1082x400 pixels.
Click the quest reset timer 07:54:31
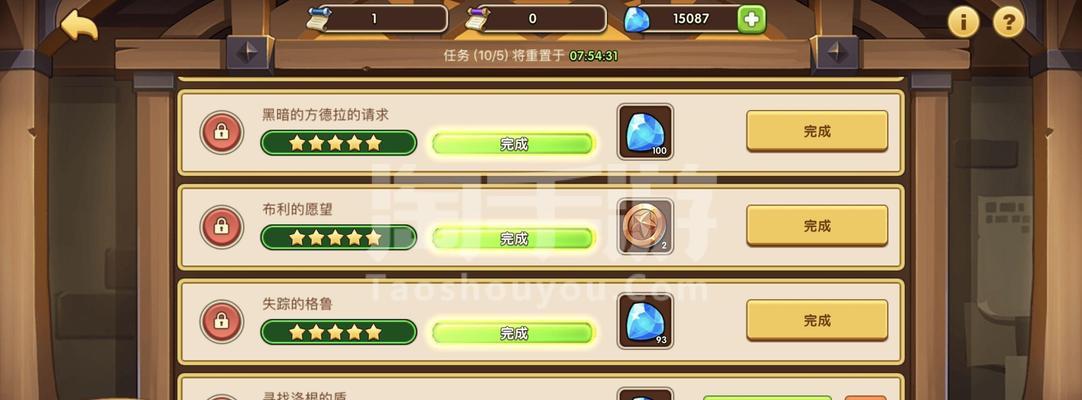593,56
